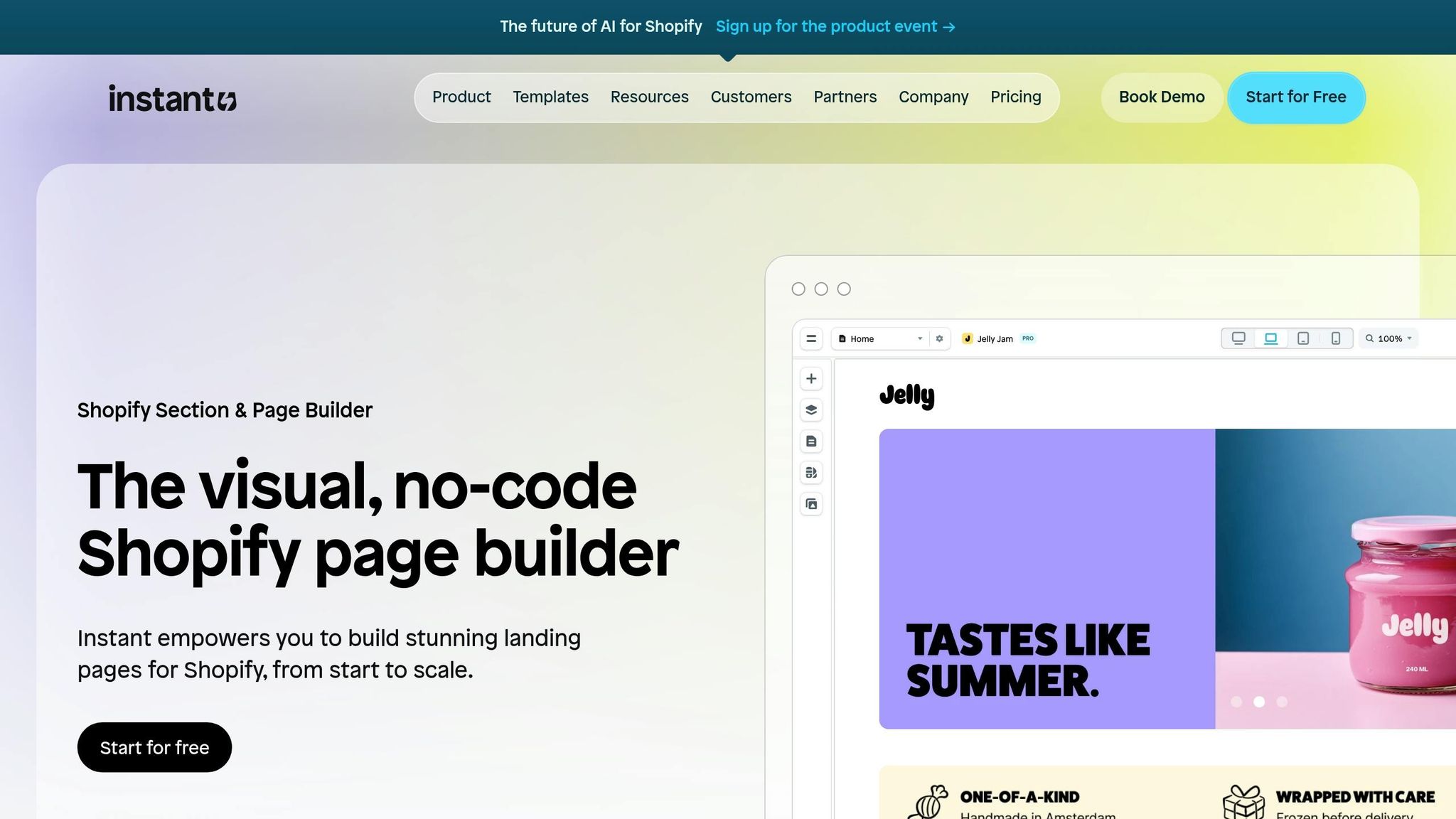Click the TASTES LIKE SUMMER hero heading
The image size is (1456, 819).
tap(1028, 660)
